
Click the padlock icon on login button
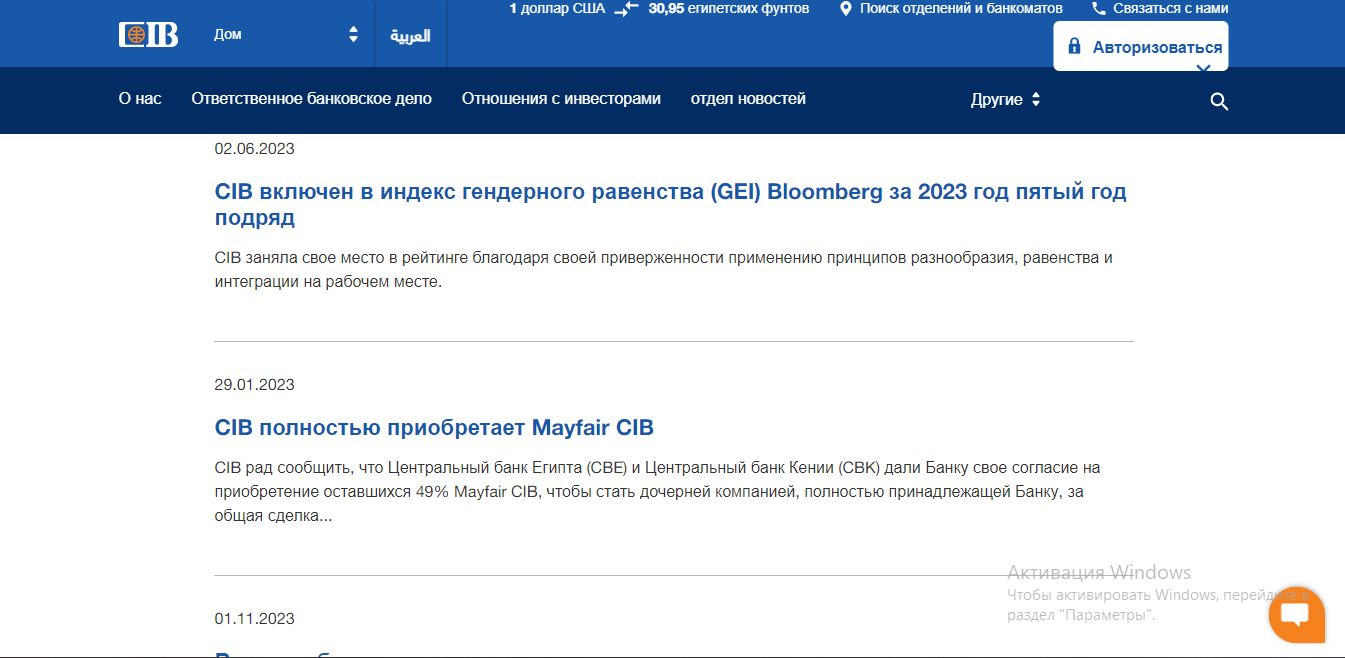tap(1075, 47)
